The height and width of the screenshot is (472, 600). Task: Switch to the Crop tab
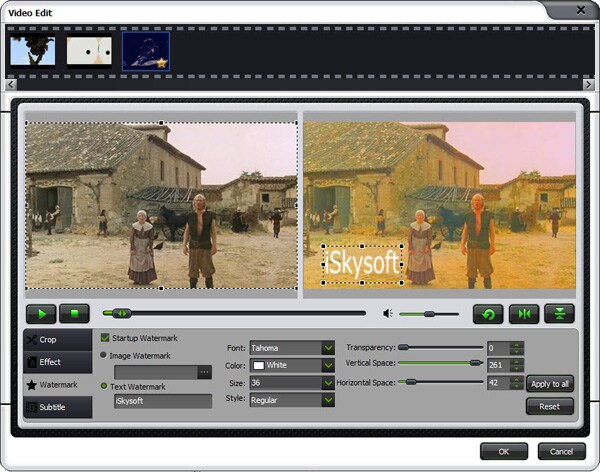coord(58,340)
